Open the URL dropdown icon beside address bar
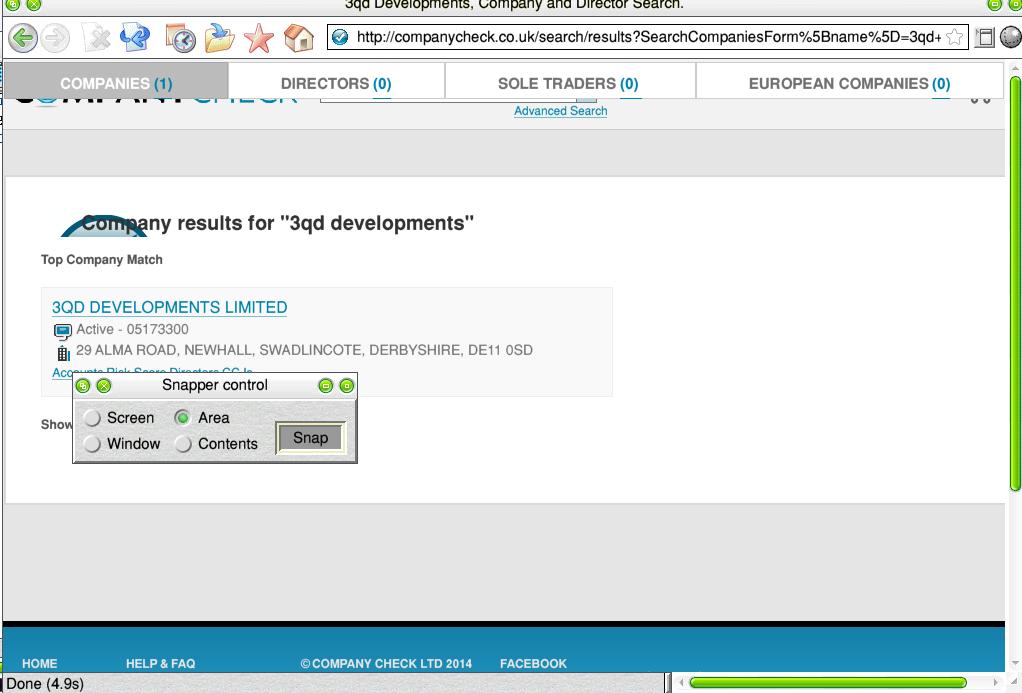 [x=984, y=38]
